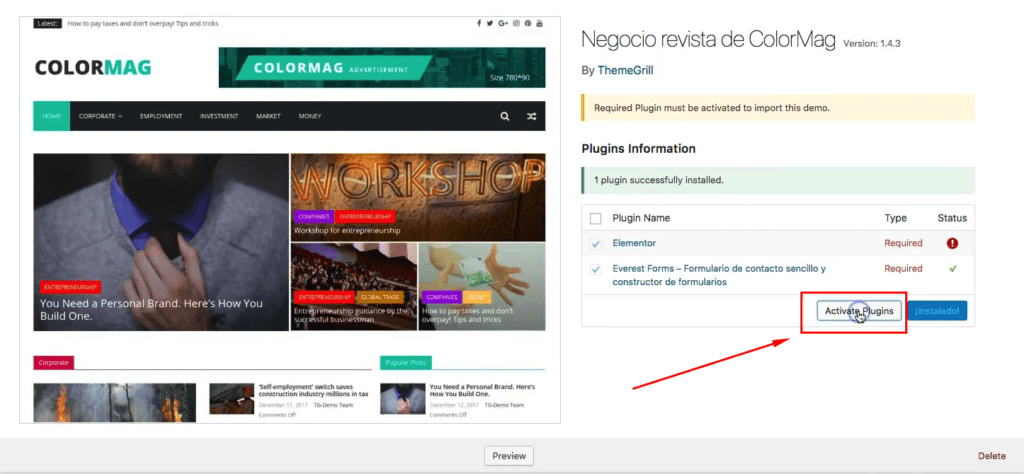Select EMPLOYMENT in the demo navigation
Screen dimensions: 1024x474
161,116
